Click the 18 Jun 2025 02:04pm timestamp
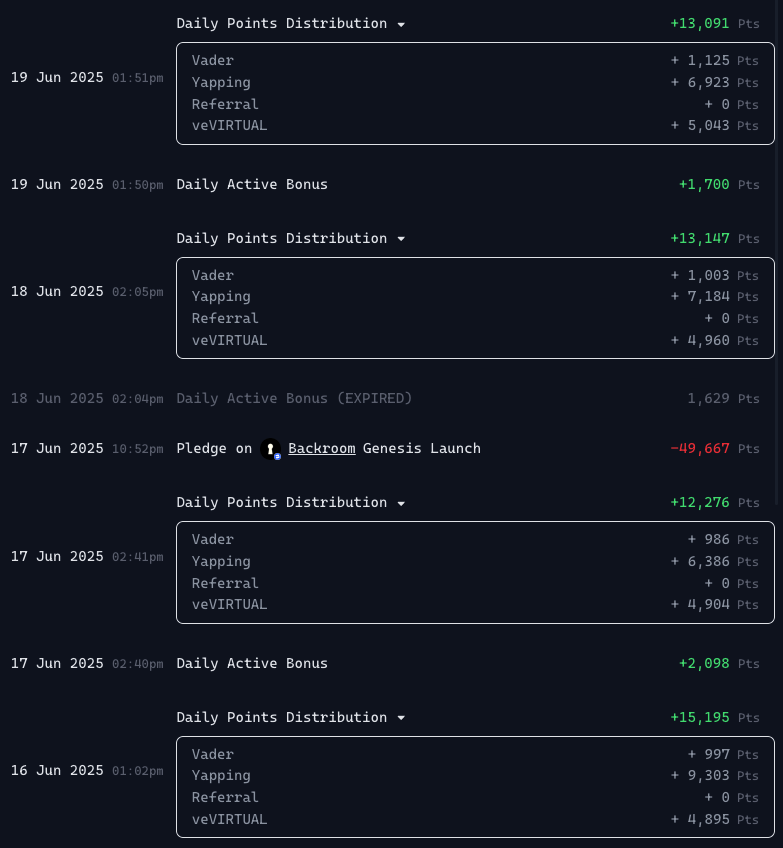This screenshot has width=783, height=848. click(87, 399)
